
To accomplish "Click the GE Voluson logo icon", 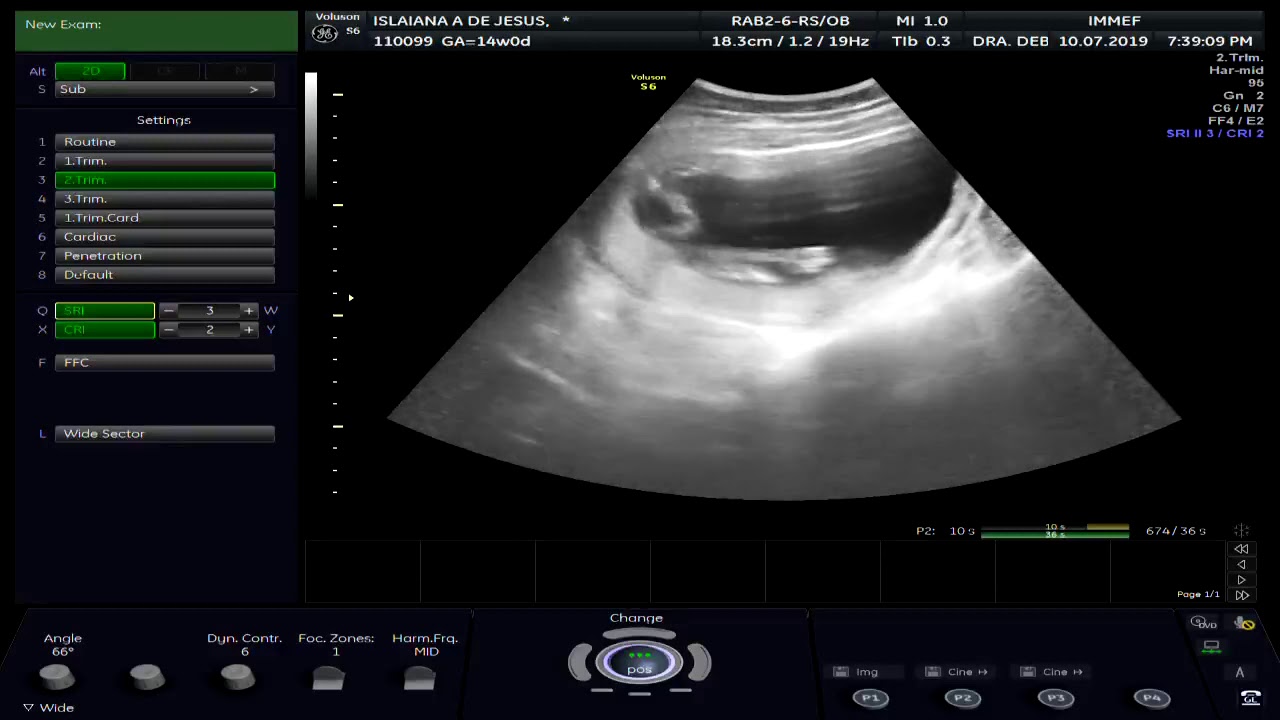I will coord(325,33).
